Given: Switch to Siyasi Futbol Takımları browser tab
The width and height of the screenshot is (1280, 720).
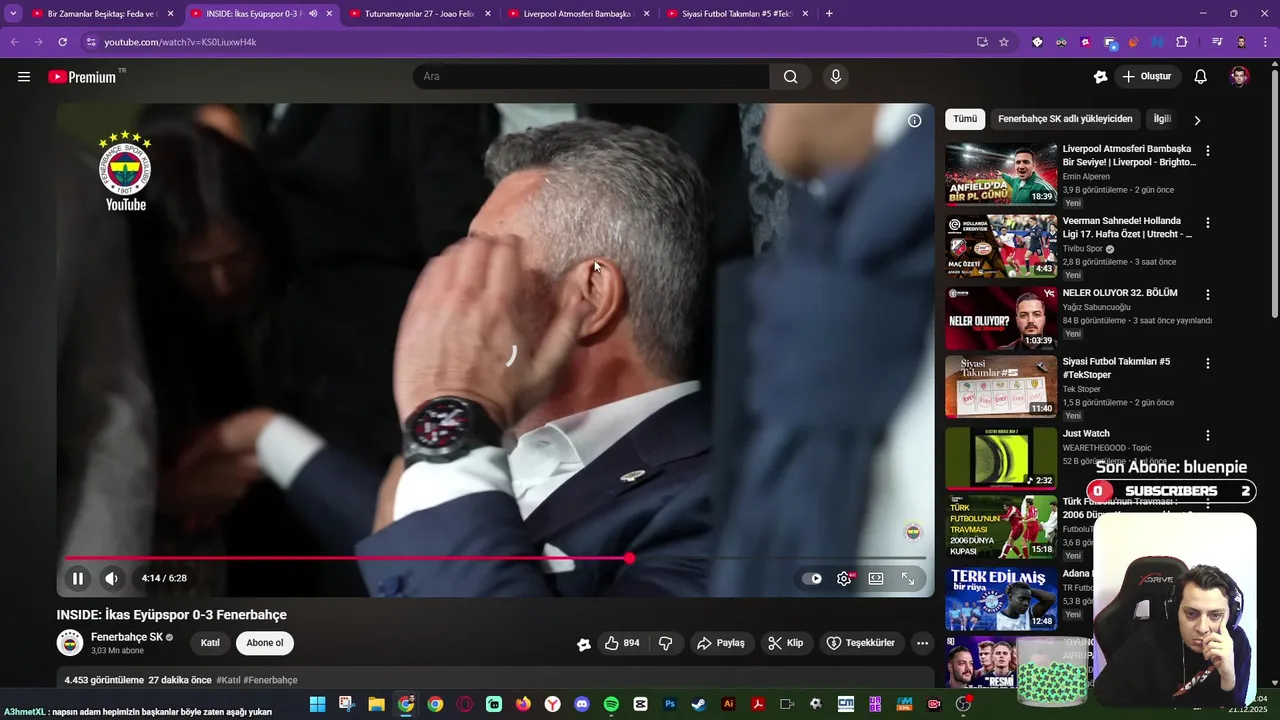Looking at the screenshot, I should (x=736, y=14).
